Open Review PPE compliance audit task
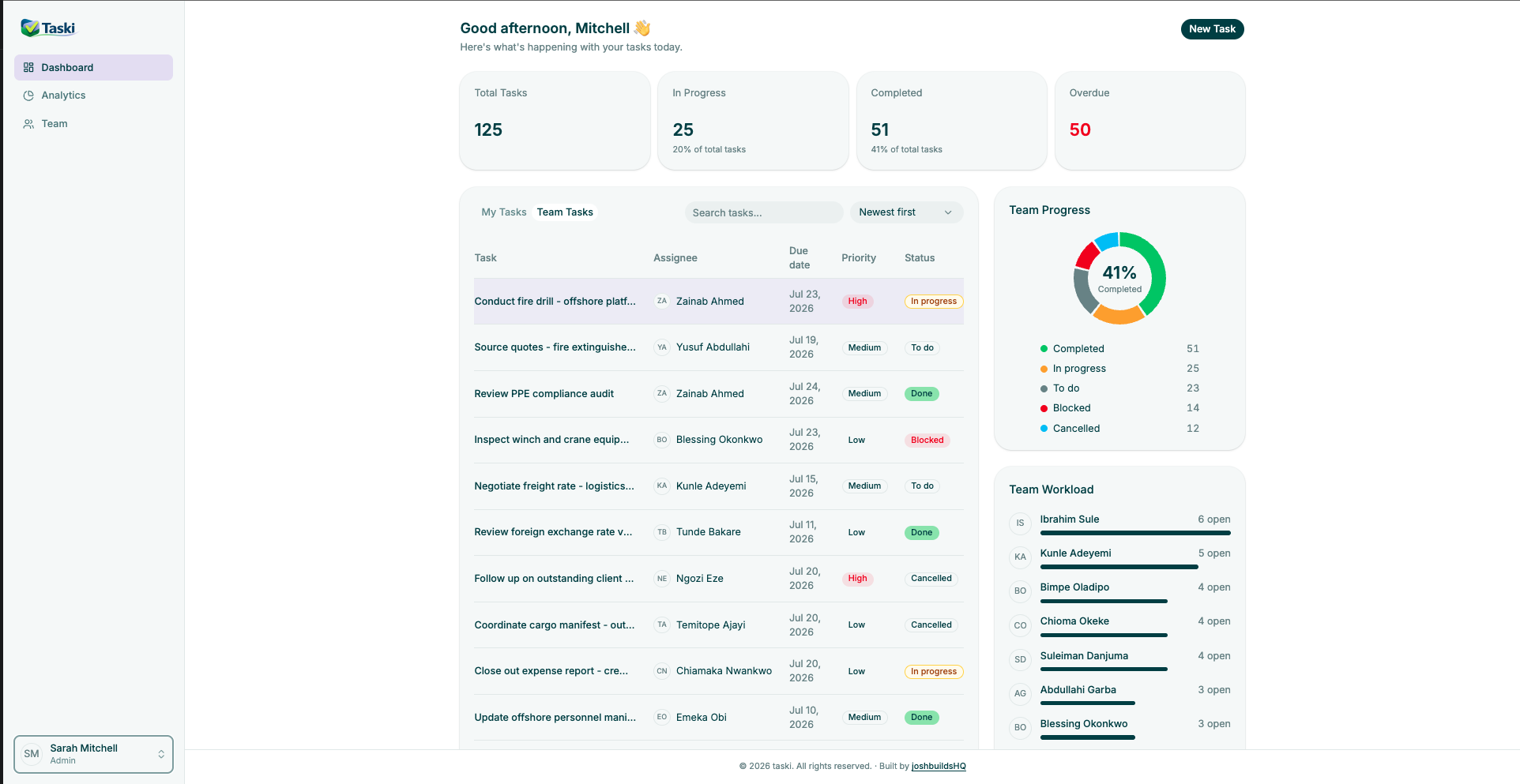Viewport: 1520px width, 784px height. [544, 393]
